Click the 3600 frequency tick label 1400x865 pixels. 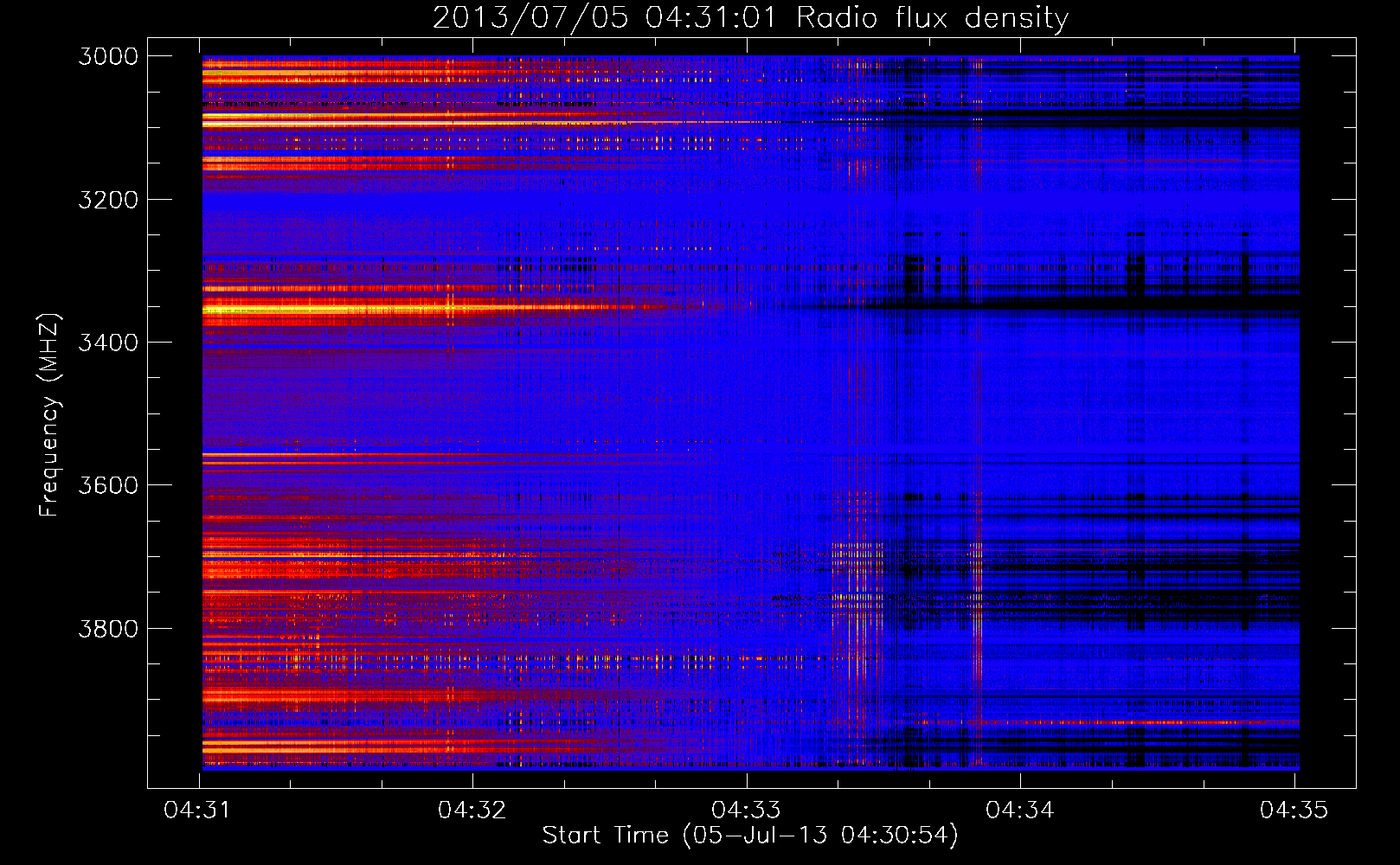(x=108, y=485)
